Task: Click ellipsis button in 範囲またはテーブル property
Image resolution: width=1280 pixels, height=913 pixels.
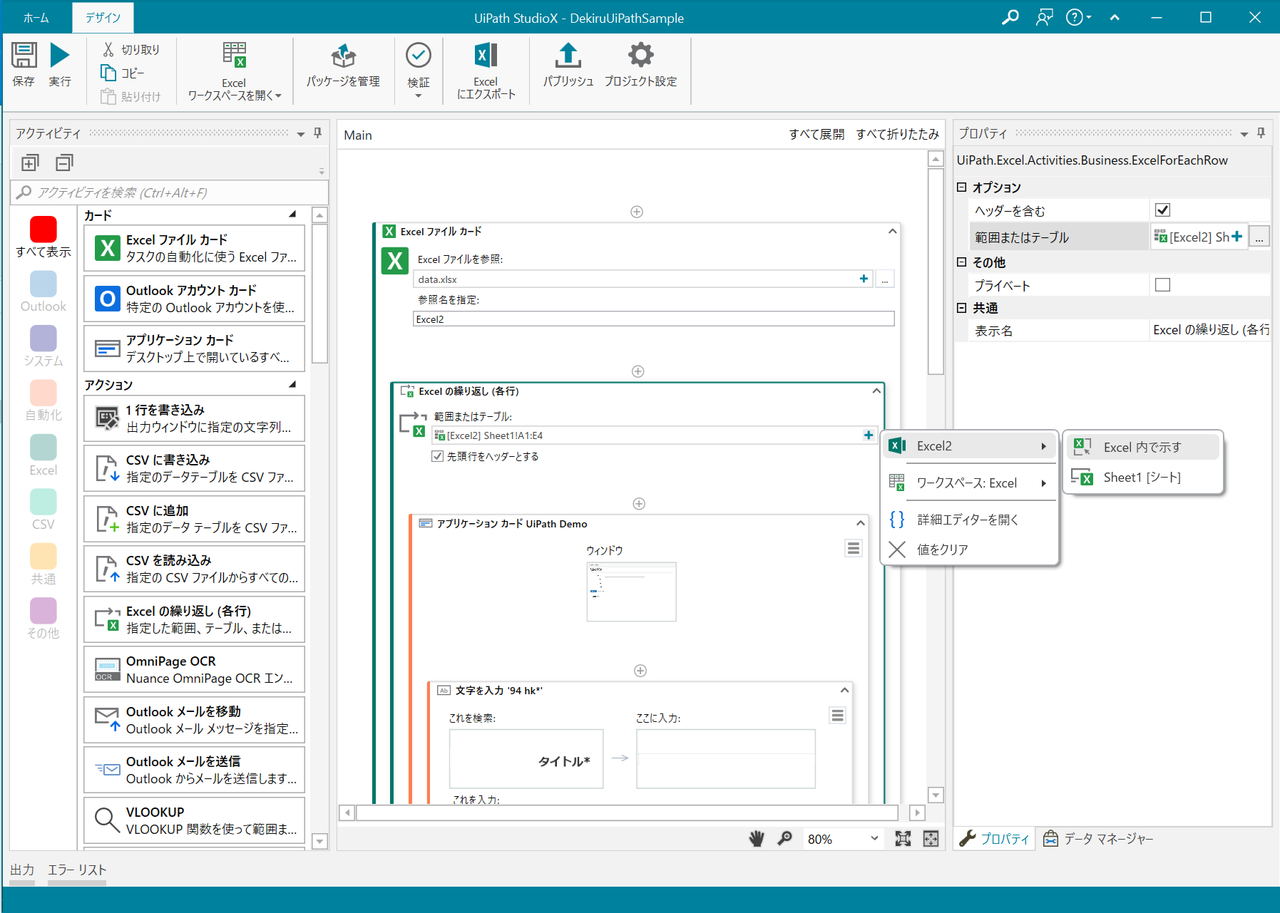Action: 1260,237
